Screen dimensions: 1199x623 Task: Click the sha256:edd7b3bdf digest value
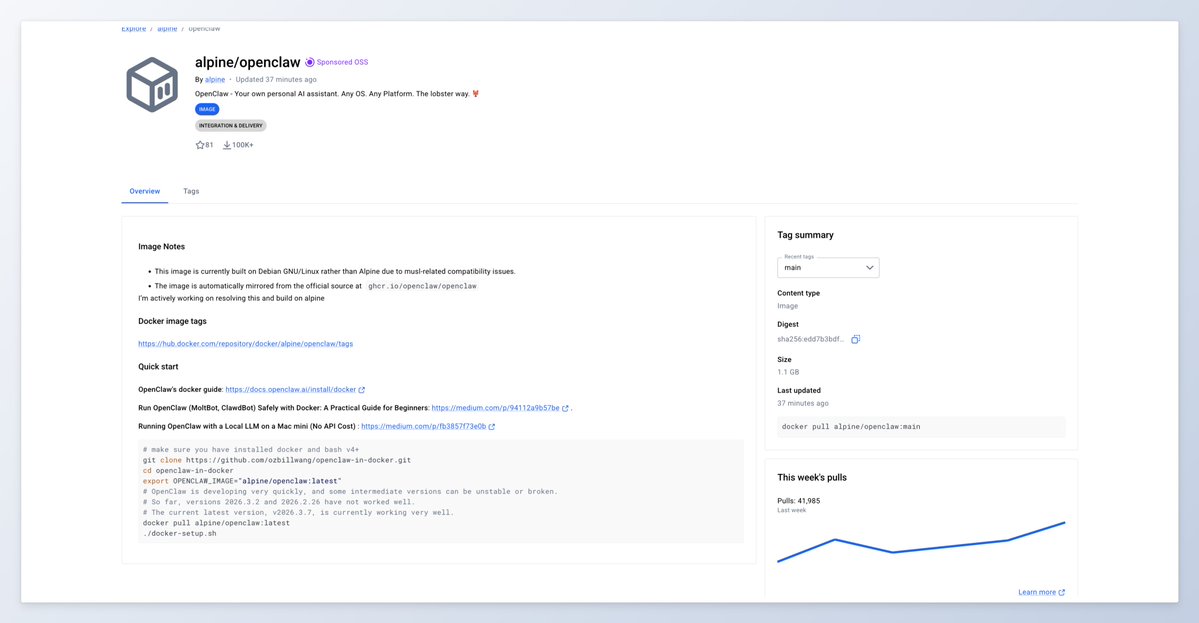(x=811, y=339)
